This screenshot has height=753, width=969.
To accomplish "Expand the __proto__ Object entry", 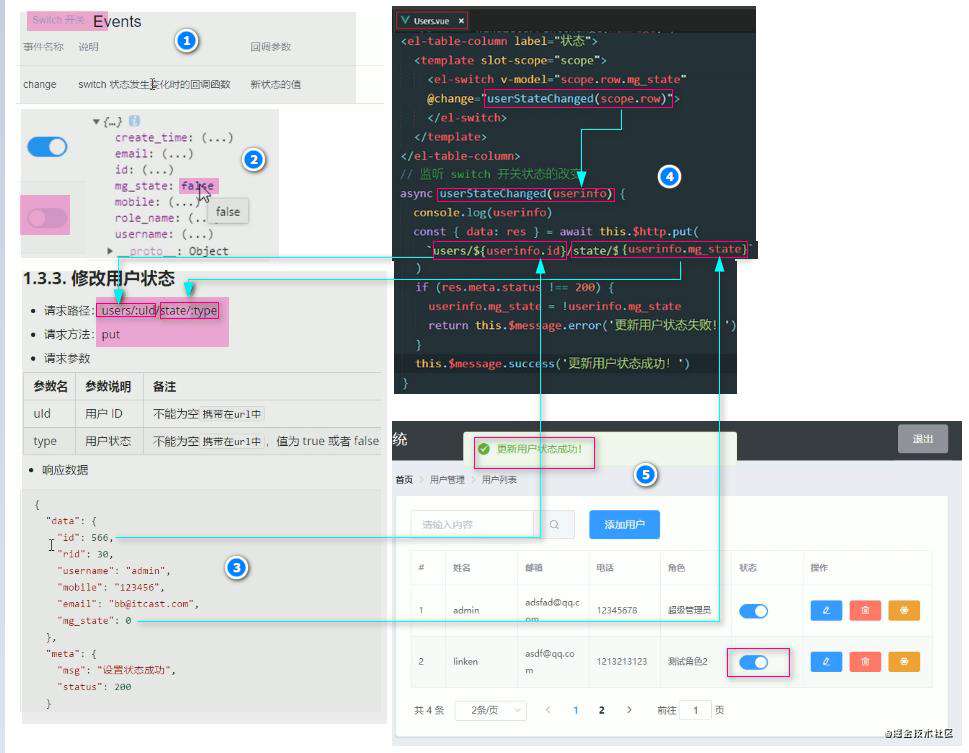I will point(110,251).
